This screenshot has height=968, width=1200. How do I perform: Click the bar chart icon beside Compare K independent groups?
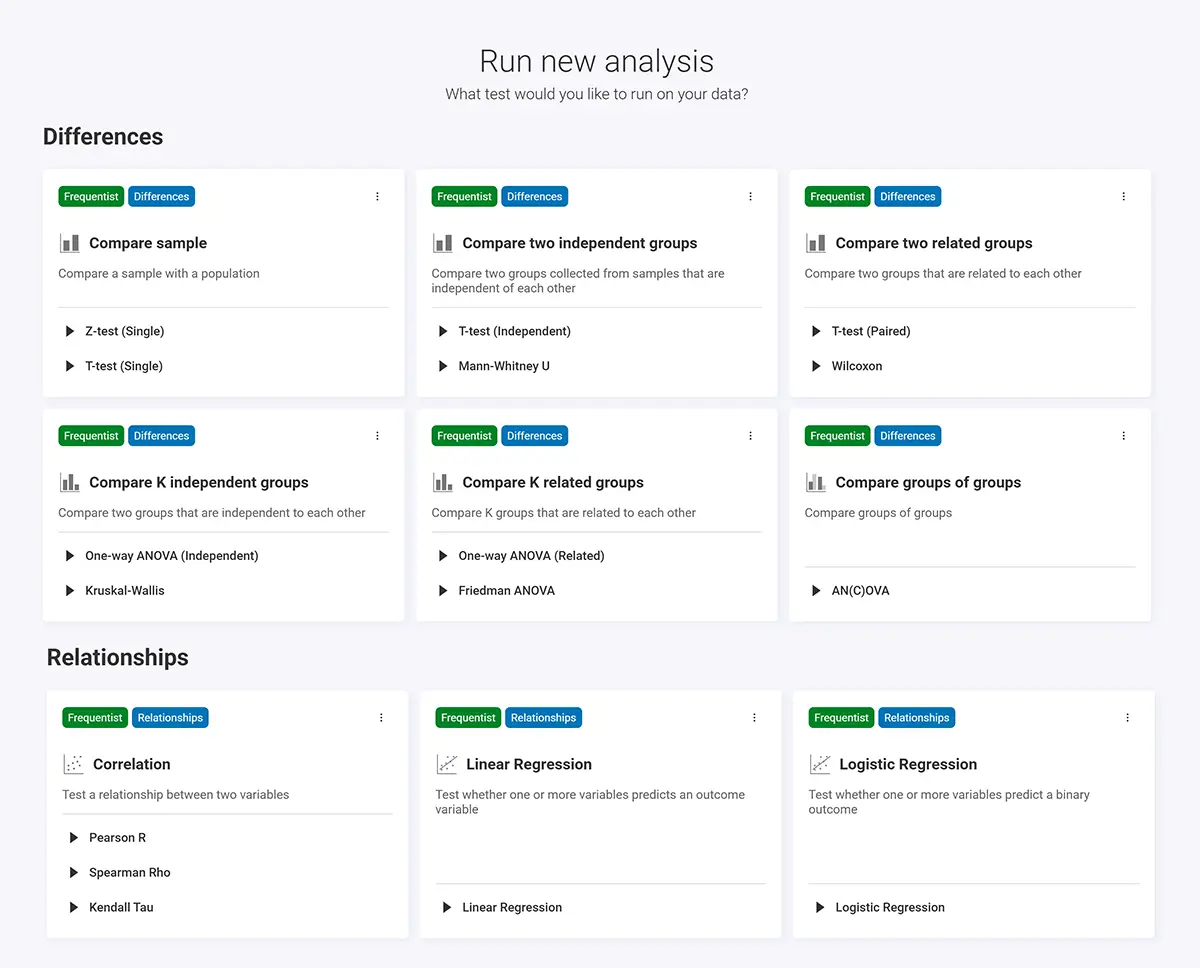69,482
